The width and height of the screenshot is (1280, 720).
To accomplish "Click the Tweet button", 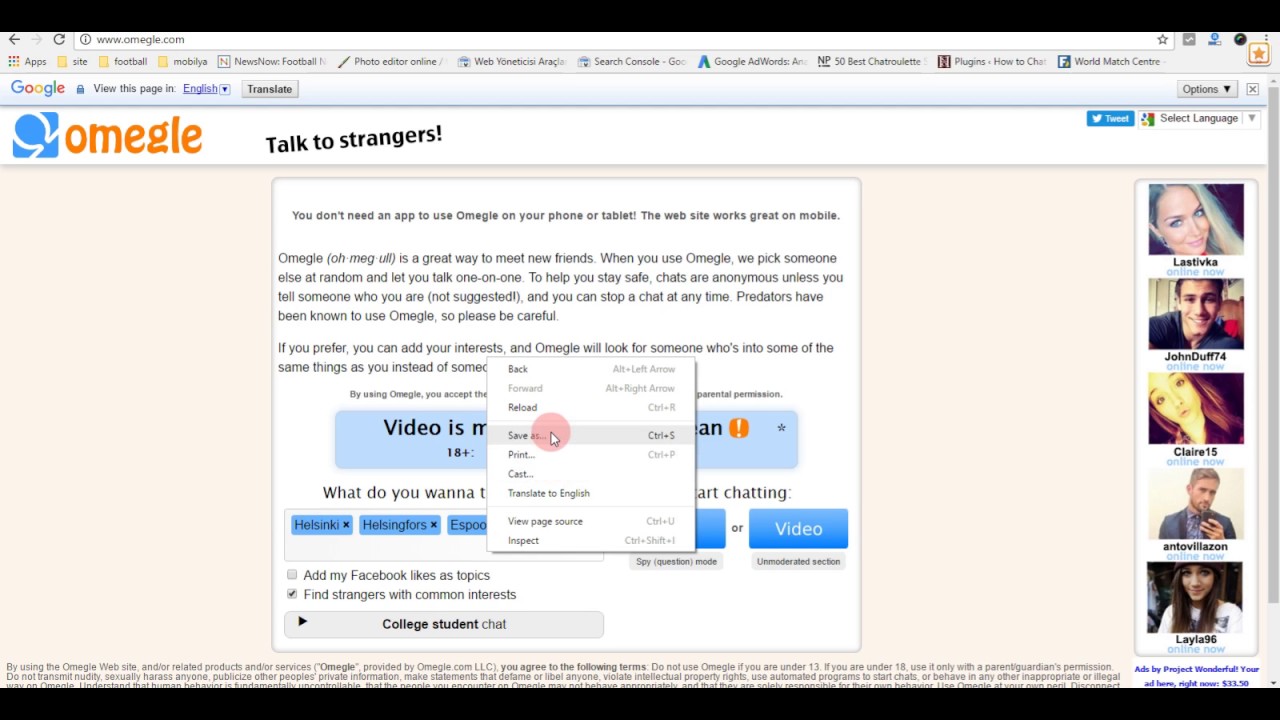I will tap(1110, 118).
